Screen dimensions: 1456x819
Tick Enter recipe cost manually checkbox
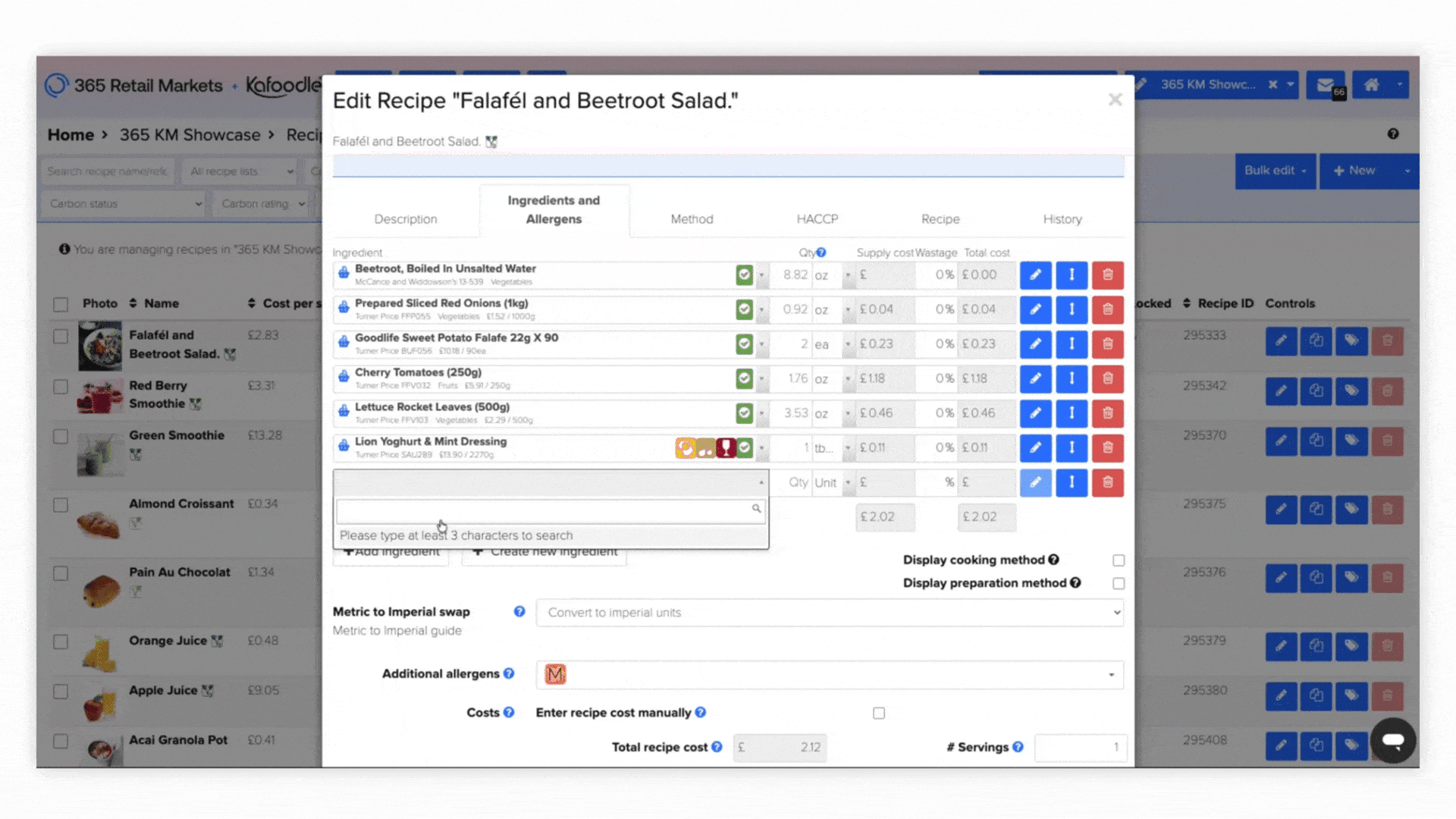879,713
